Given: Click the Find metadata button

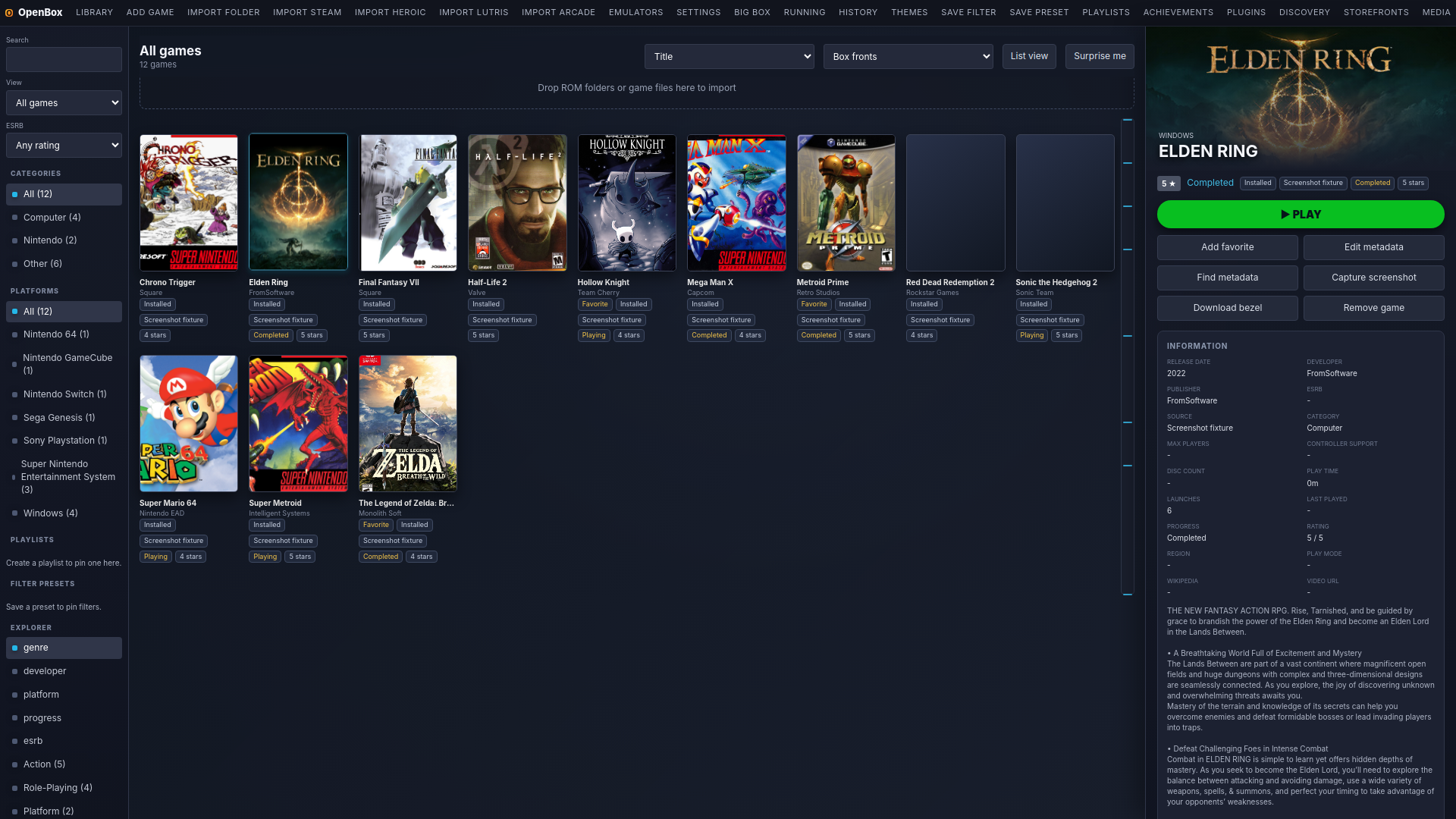Looking at the screenshot, I should [x=1228, y=278].
